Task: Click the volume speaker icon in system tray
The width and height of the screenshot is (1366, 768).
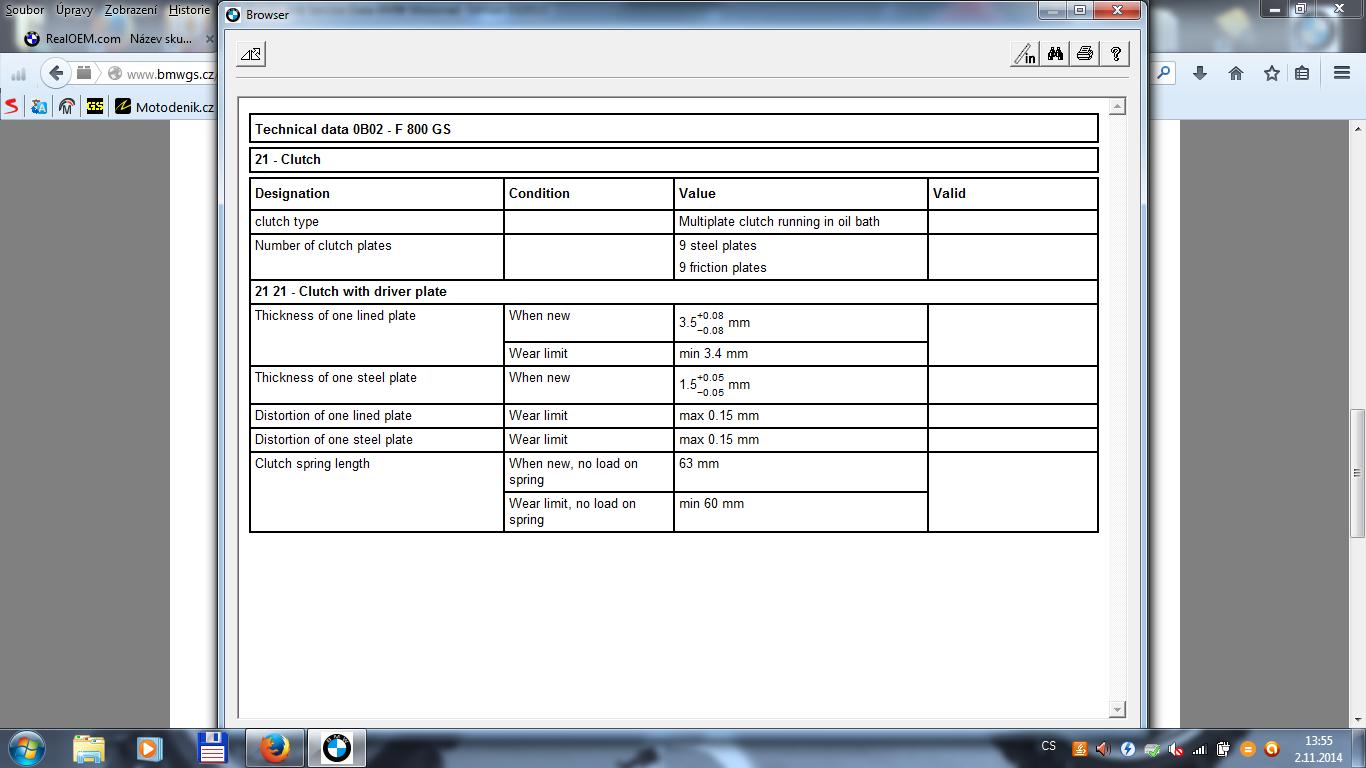Action: (1103, 748)
